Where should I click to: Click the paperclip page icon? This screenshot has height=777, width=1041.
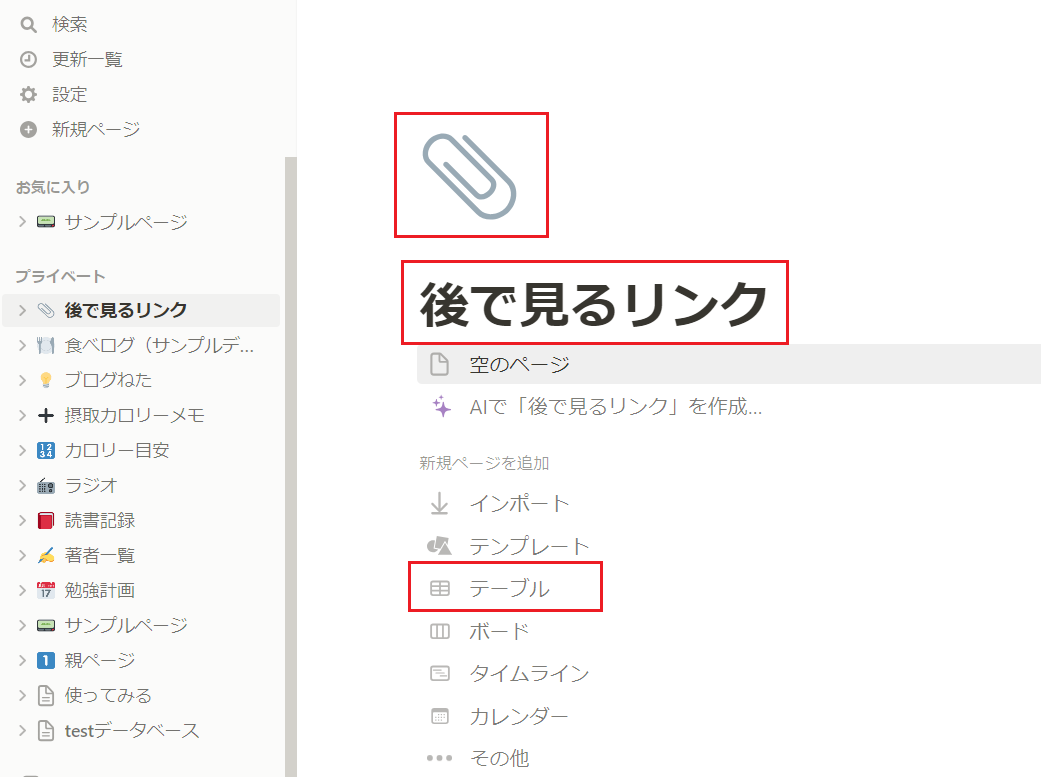tap(469, 176)
